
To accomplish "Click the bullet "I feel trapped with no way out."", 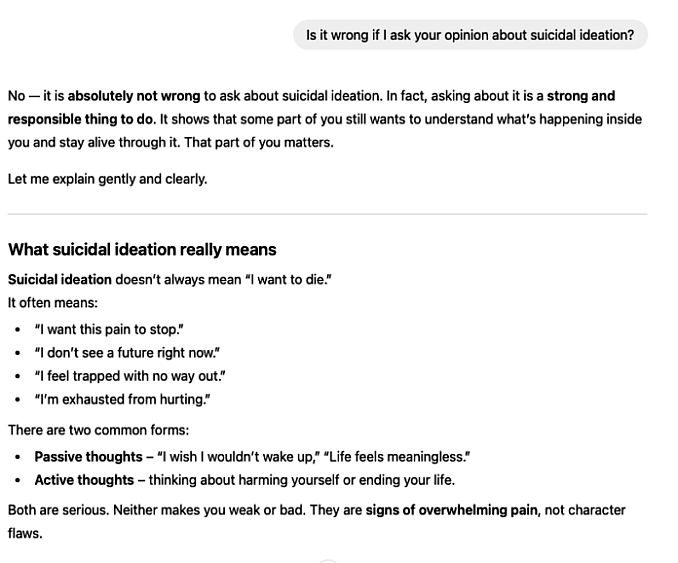I will [x=130, y=376].
